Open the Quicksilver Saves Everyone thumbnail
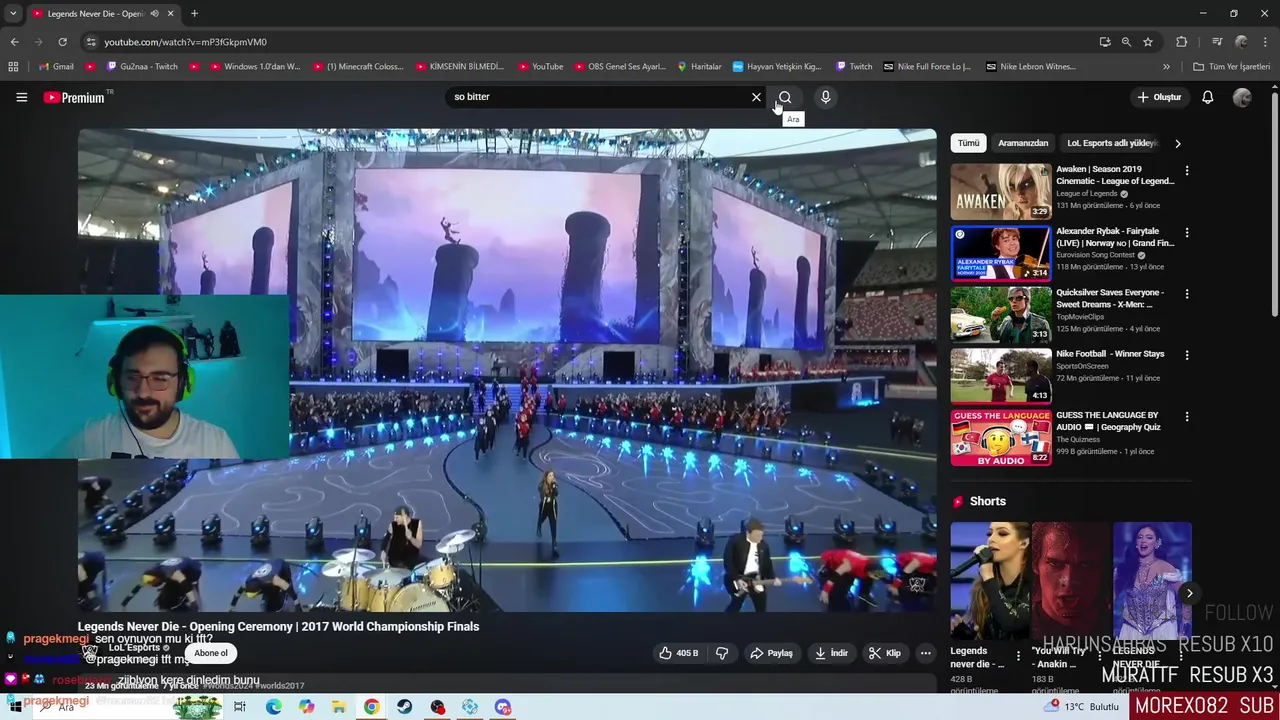This screenshot has width=1280, height=720. click(1001, 315)
